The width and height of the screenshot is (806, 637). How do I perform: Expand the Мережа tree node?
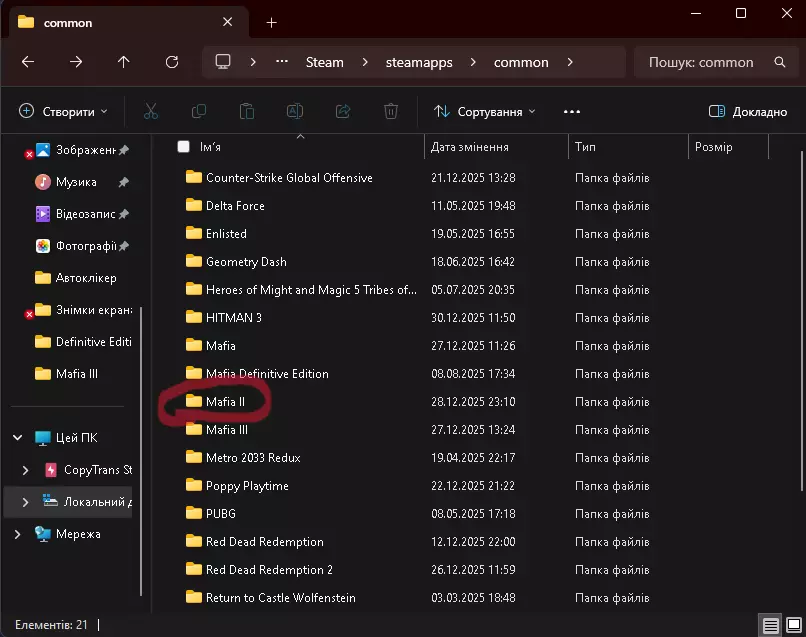[18, 534]
